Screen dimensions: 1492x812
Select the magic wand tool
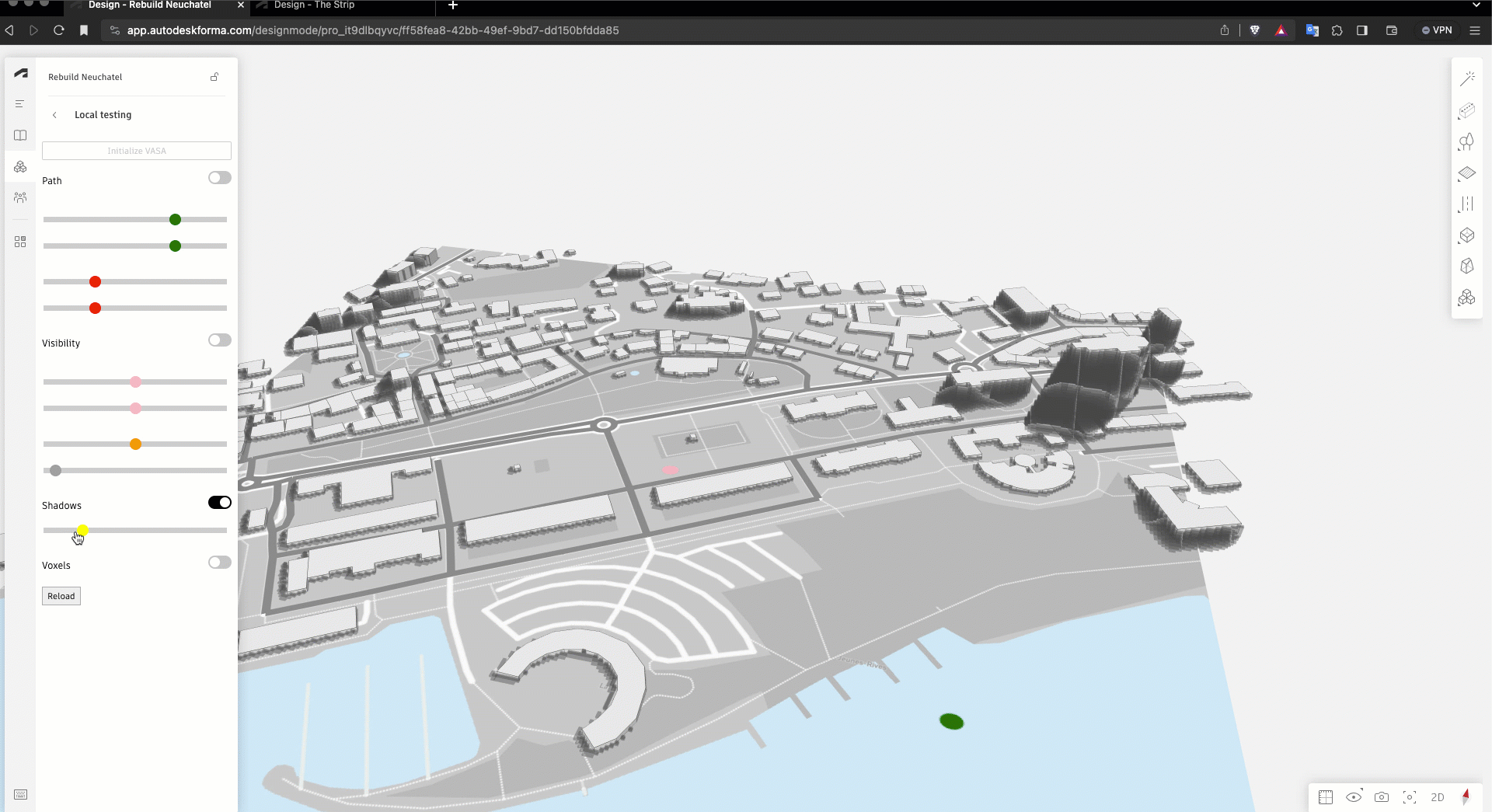[1466, 79]
